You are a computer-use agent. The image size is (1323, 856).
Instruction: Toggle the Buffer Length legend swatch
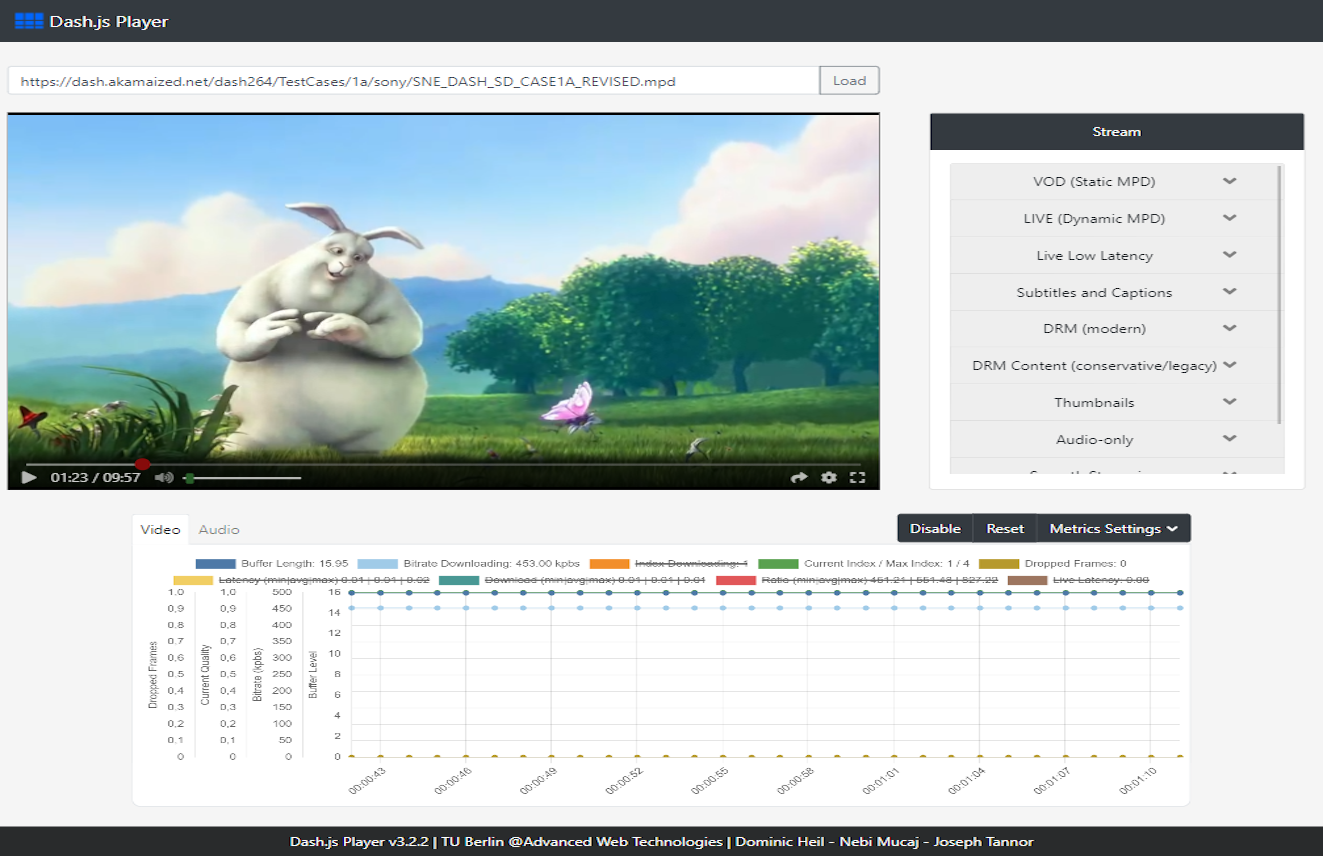coord(215,564)
